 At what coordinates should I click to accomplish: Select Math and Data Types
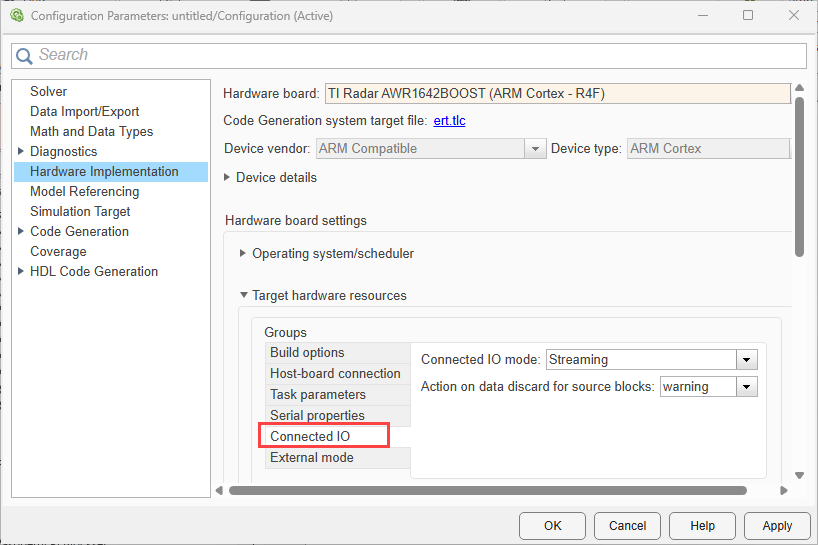point(91,131)
